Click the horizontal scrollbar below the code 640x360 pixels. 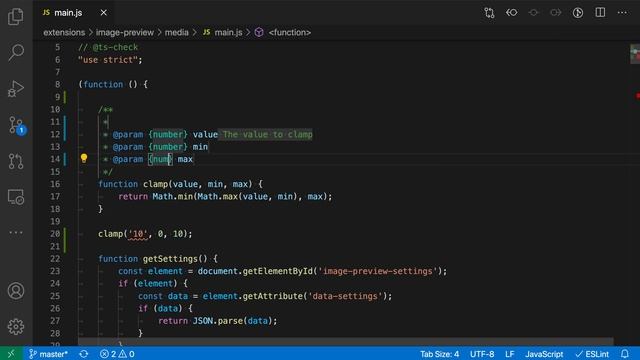pos(345,341)
